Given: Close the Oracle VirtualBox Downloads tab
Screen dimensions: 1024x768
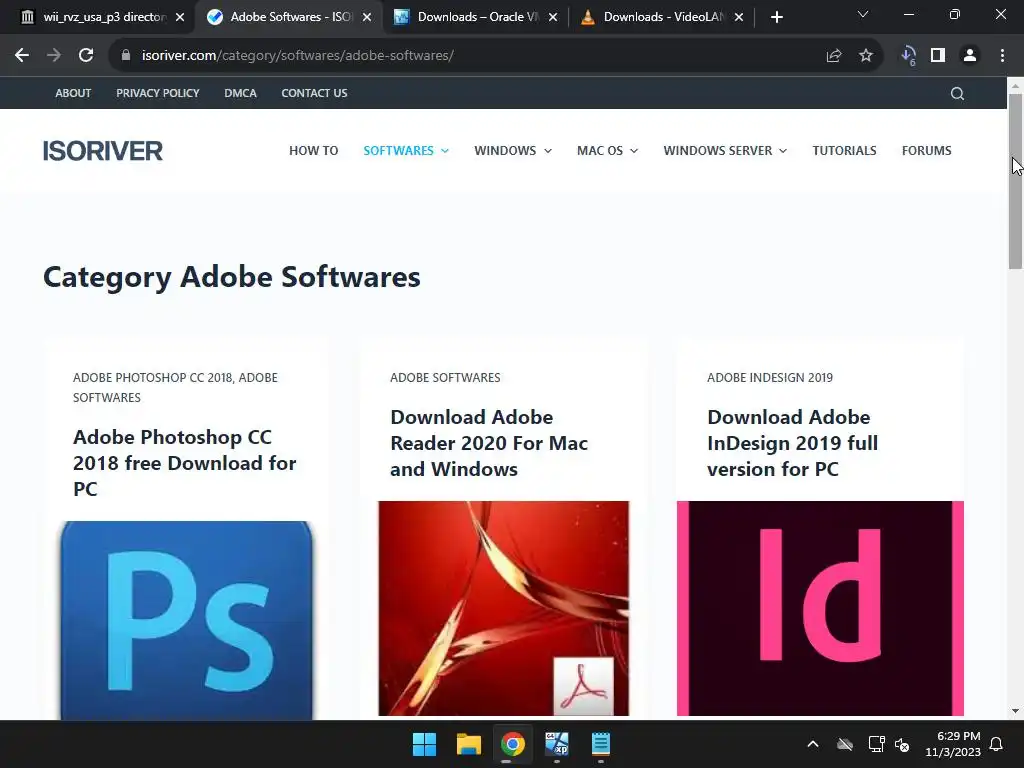Looking at the screenshot, I should [553, 17].
